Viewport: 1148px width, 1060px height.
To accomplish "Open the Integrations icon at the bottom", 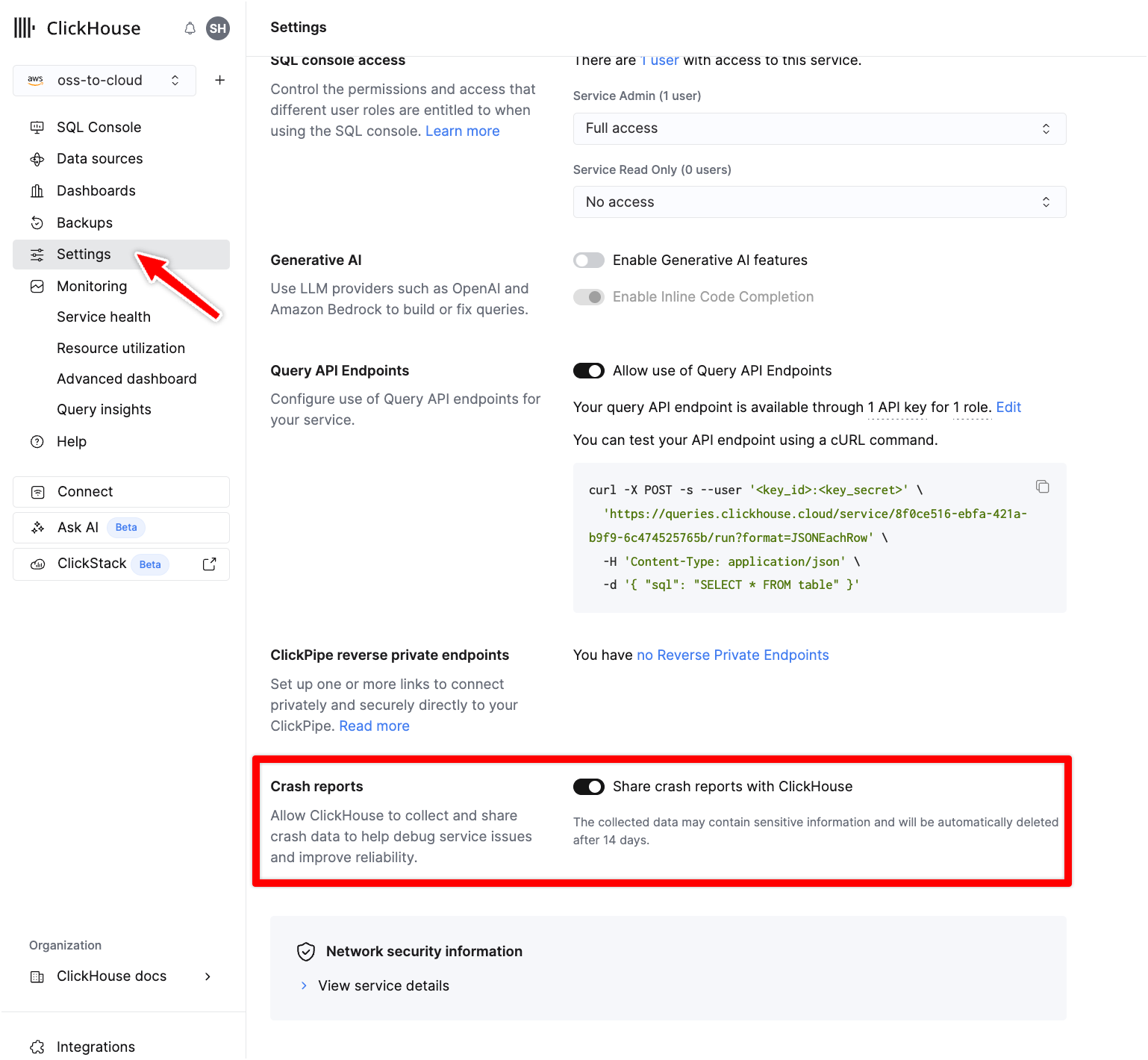I will [37, 1047].
